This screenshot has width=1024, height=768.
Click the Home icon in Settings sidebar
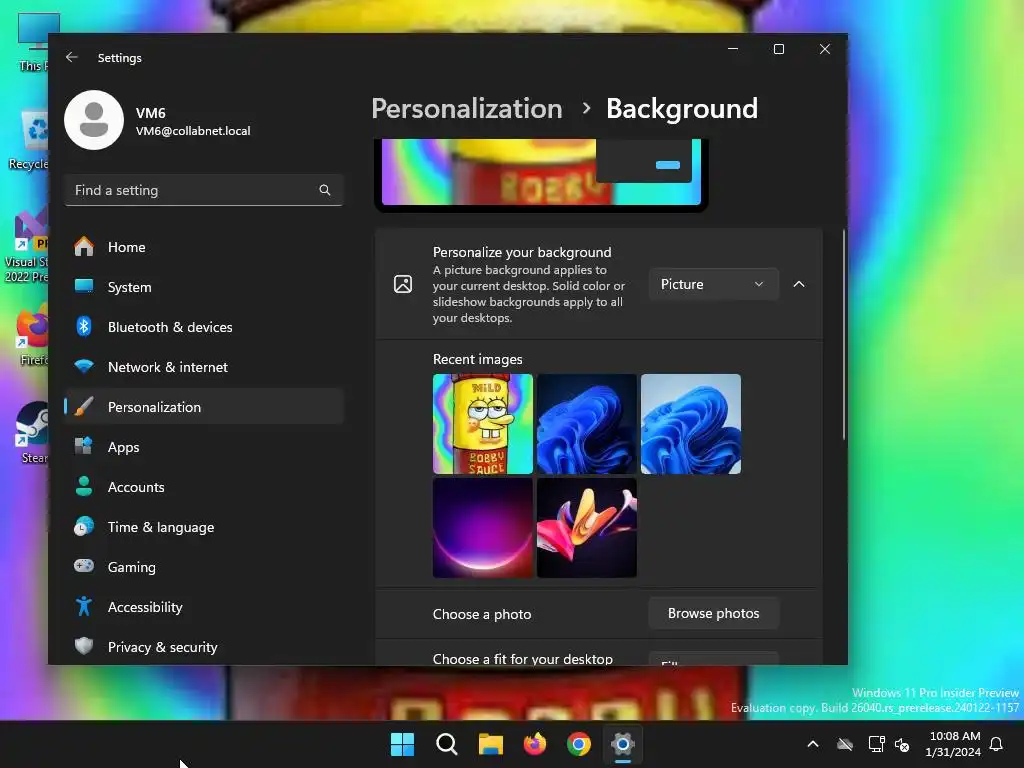tap(84, 247)
